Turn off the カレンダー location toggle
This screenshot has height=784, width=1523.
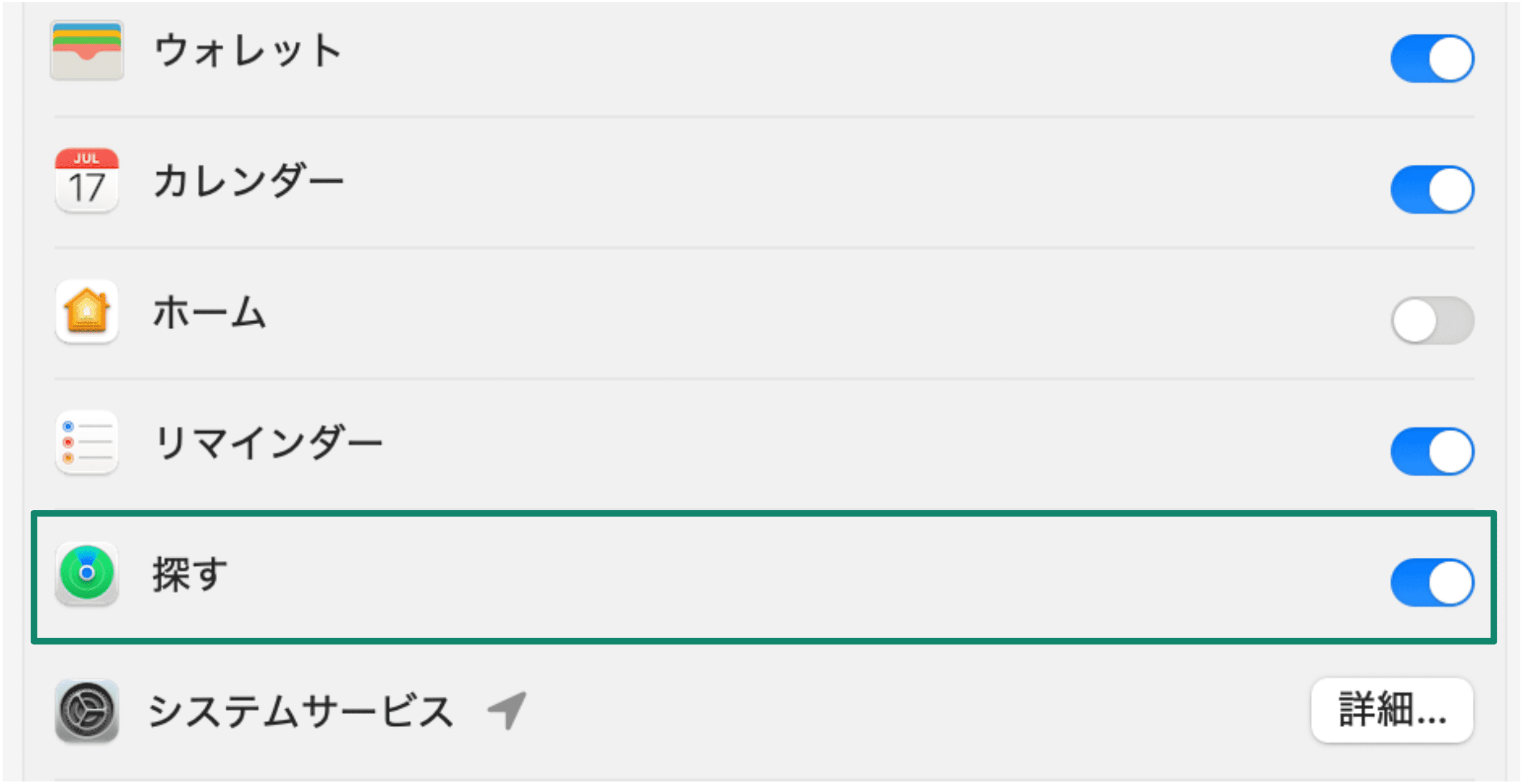click(x=1432, y=189)
